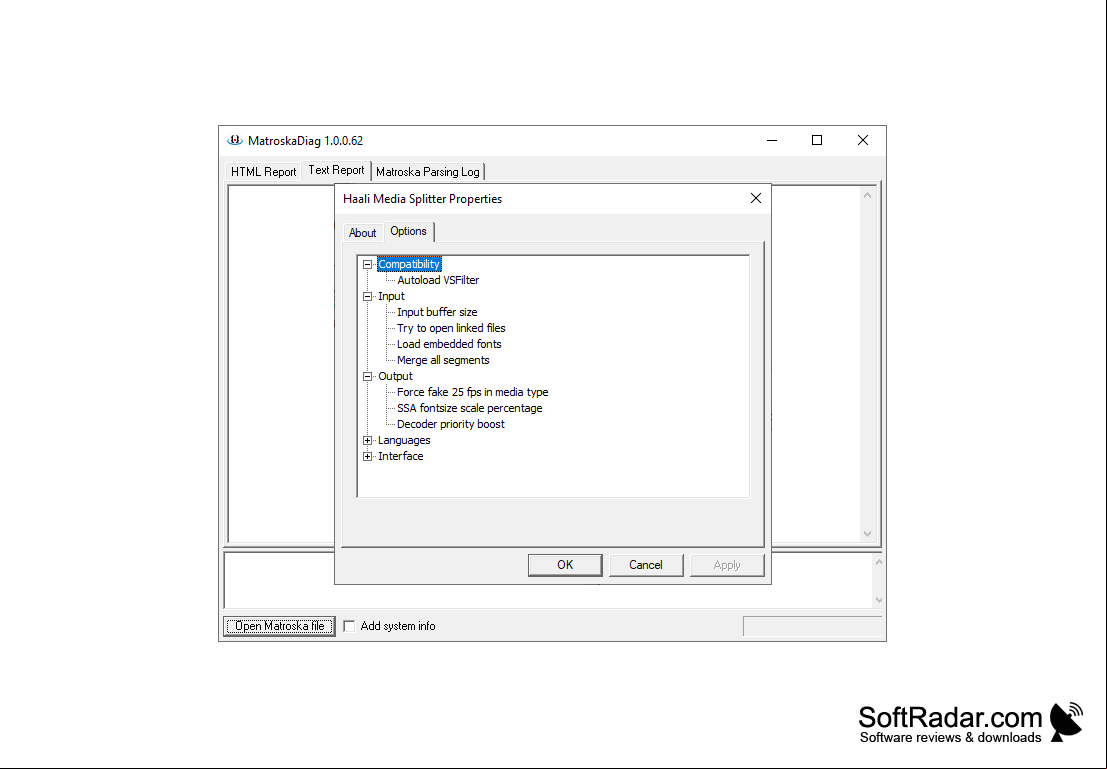
Task: Select Try to open linked files
Action: point(451,328)
